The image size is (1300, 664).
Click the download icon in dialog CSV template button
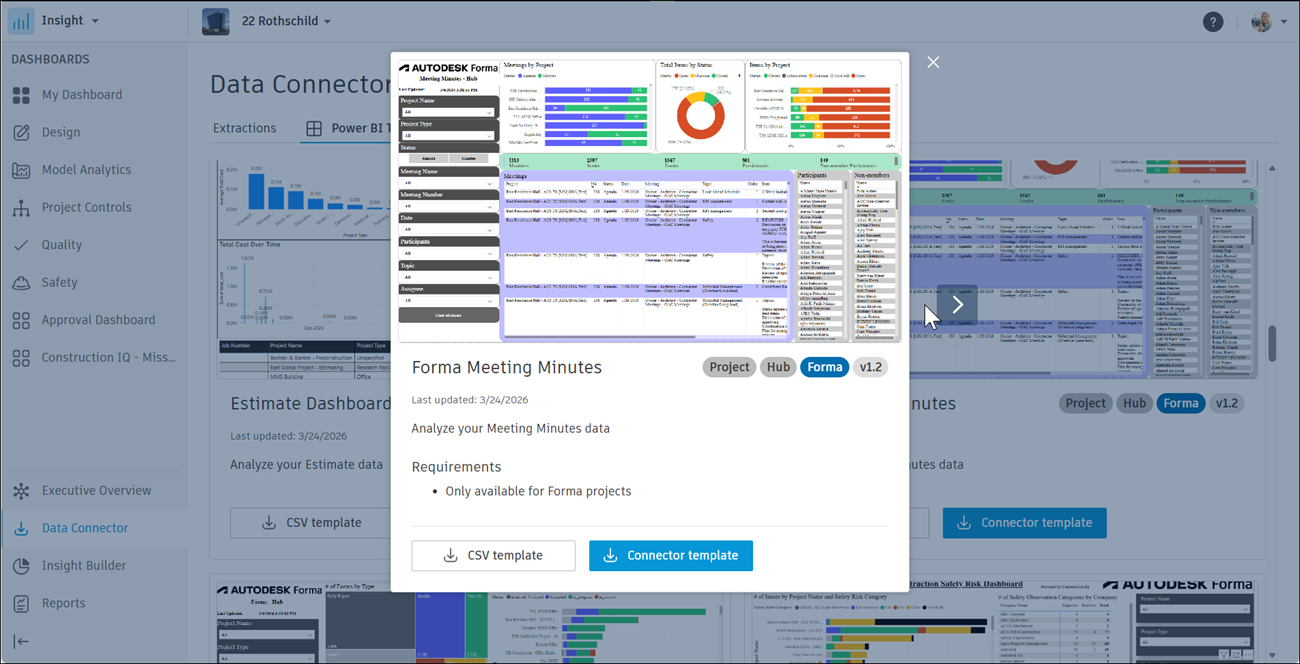tap(451, 555)
